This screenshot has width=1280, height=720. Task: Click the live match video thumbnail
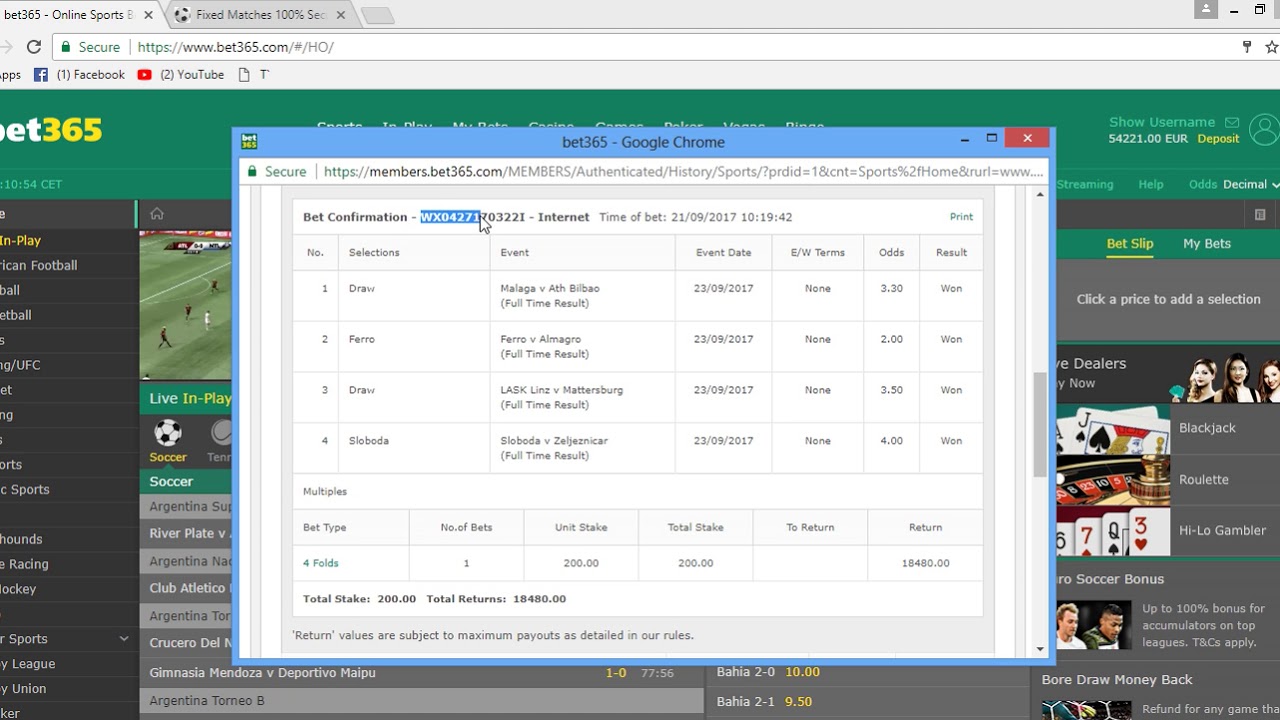click(186, 306)
